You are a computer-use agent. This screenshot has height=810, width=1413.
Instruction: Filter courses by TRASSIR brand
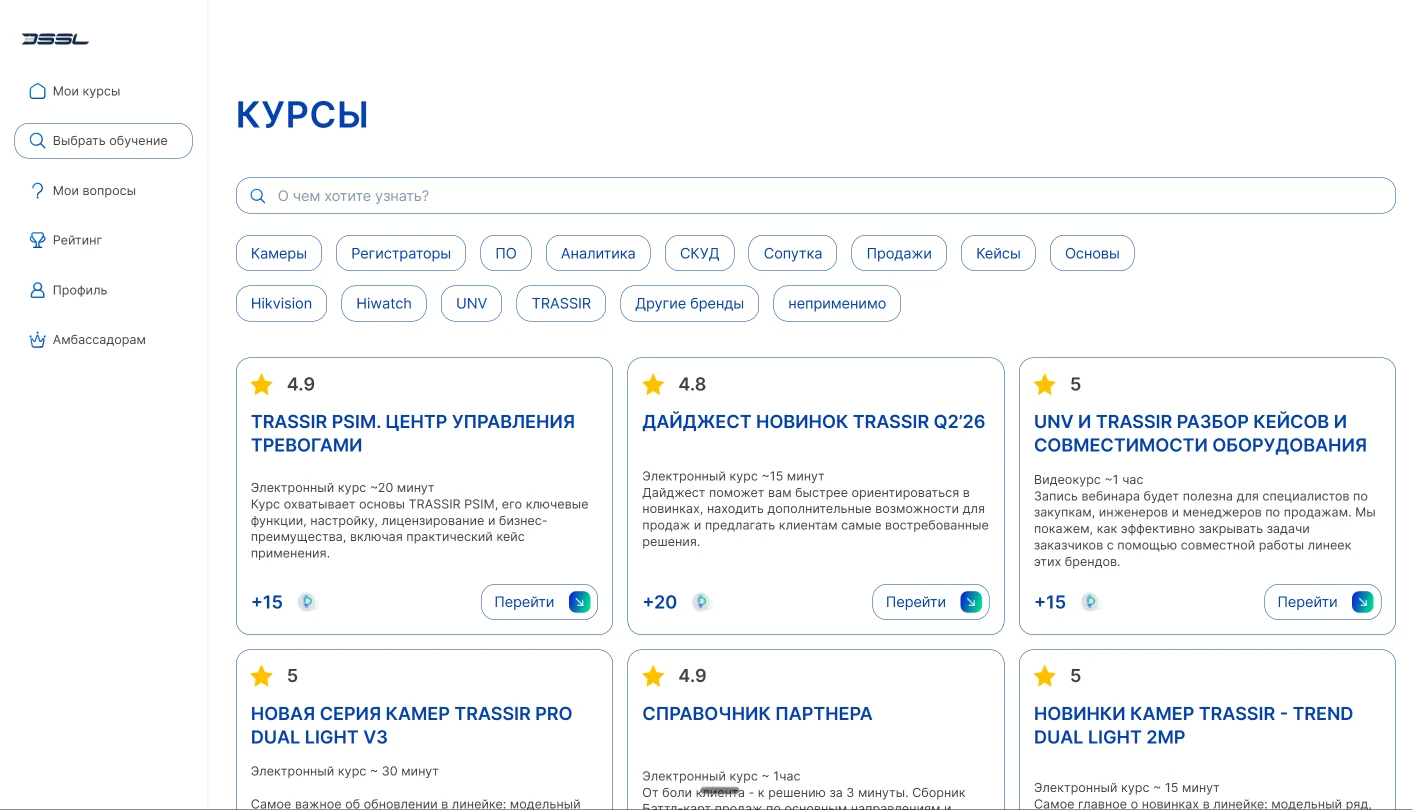coord(561,303)
